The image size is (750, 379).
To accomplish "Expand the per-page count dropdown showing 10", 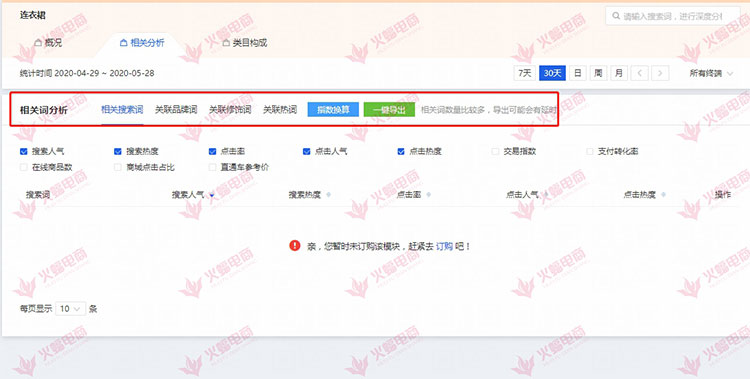I will coord(71,309).
